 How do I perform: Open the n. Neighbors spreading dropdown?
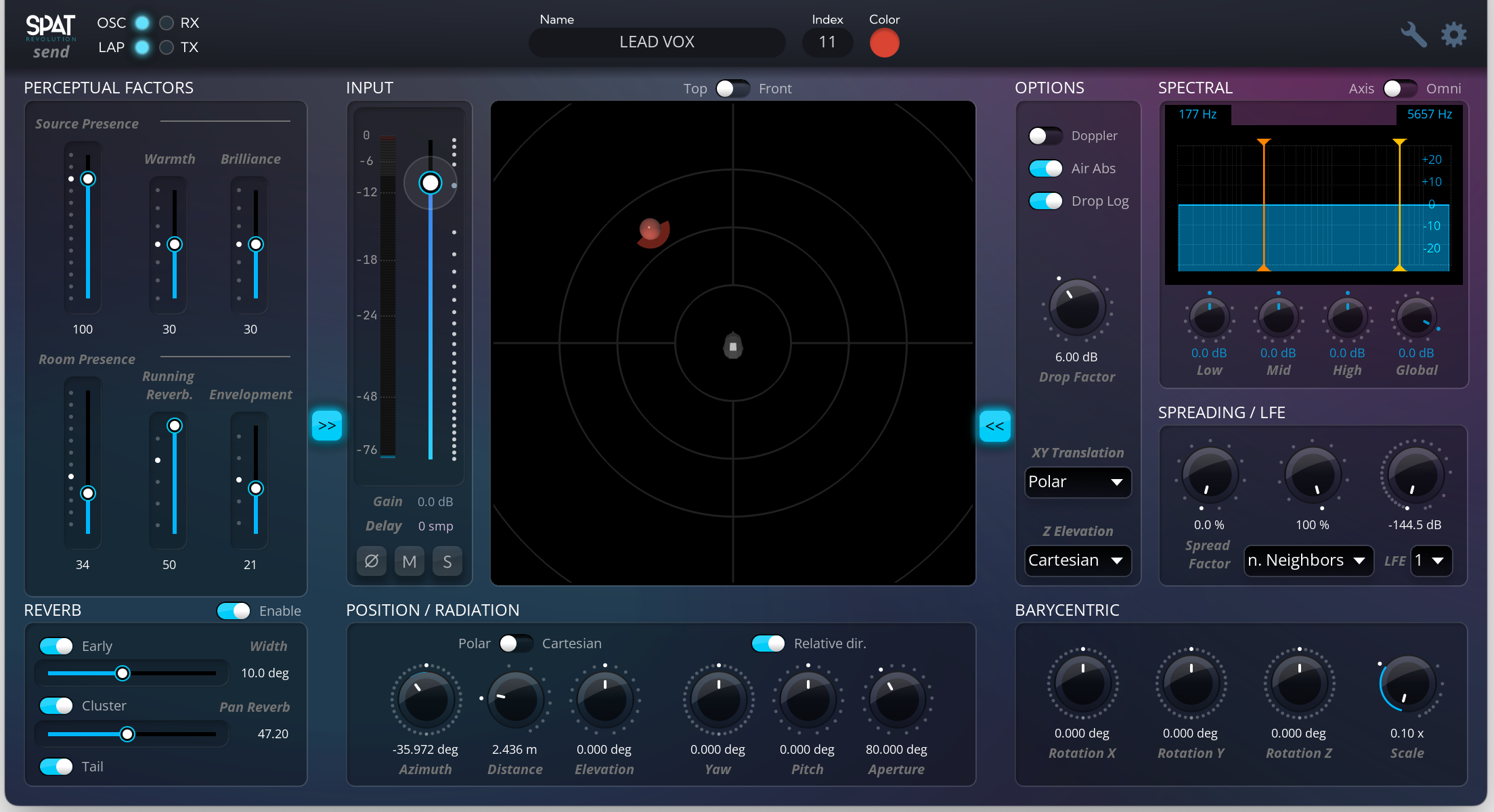click(x=1308, y=560)
